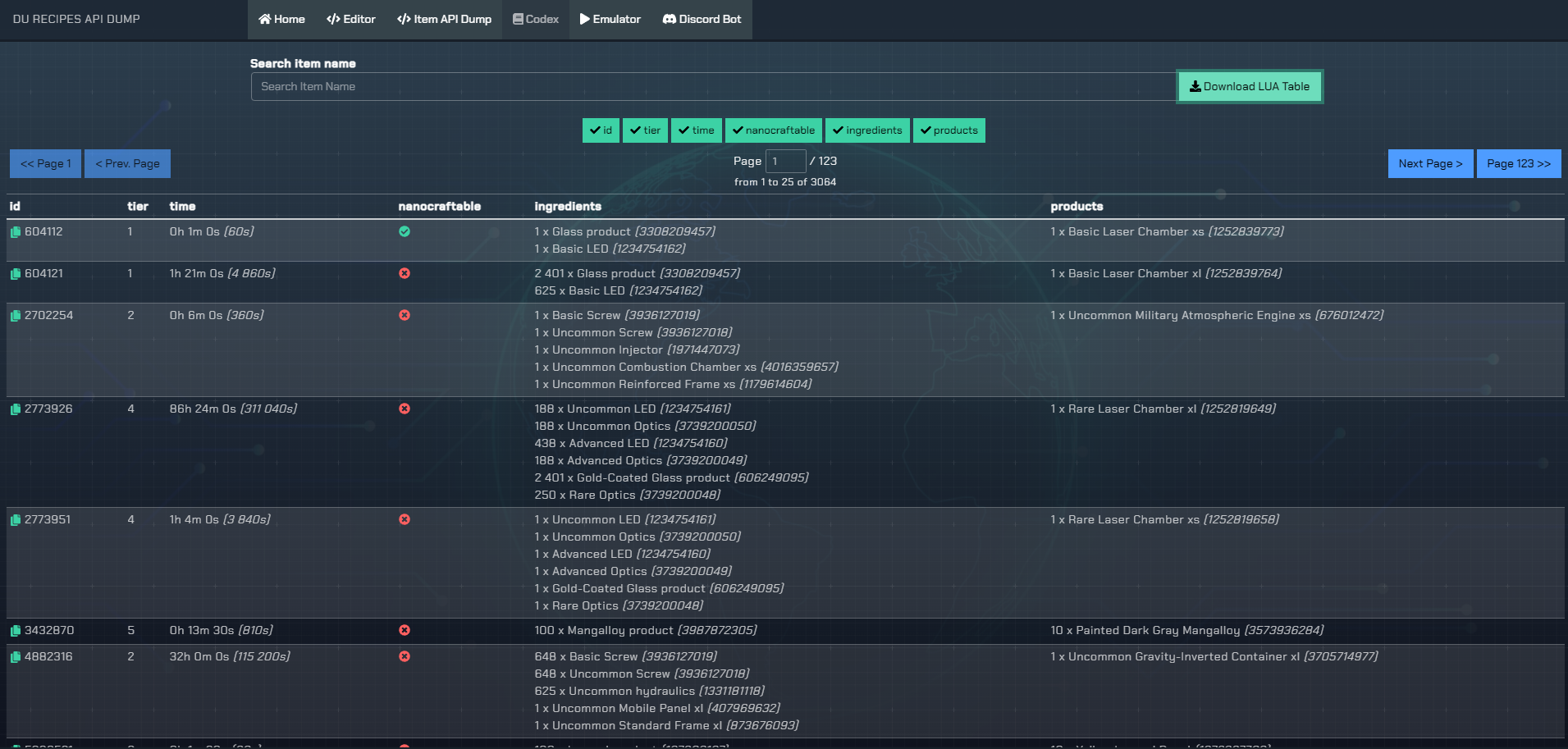Click the Discord logo icon in the navbar
This screenshot has height=749, width=1568.
coord(668,19)
